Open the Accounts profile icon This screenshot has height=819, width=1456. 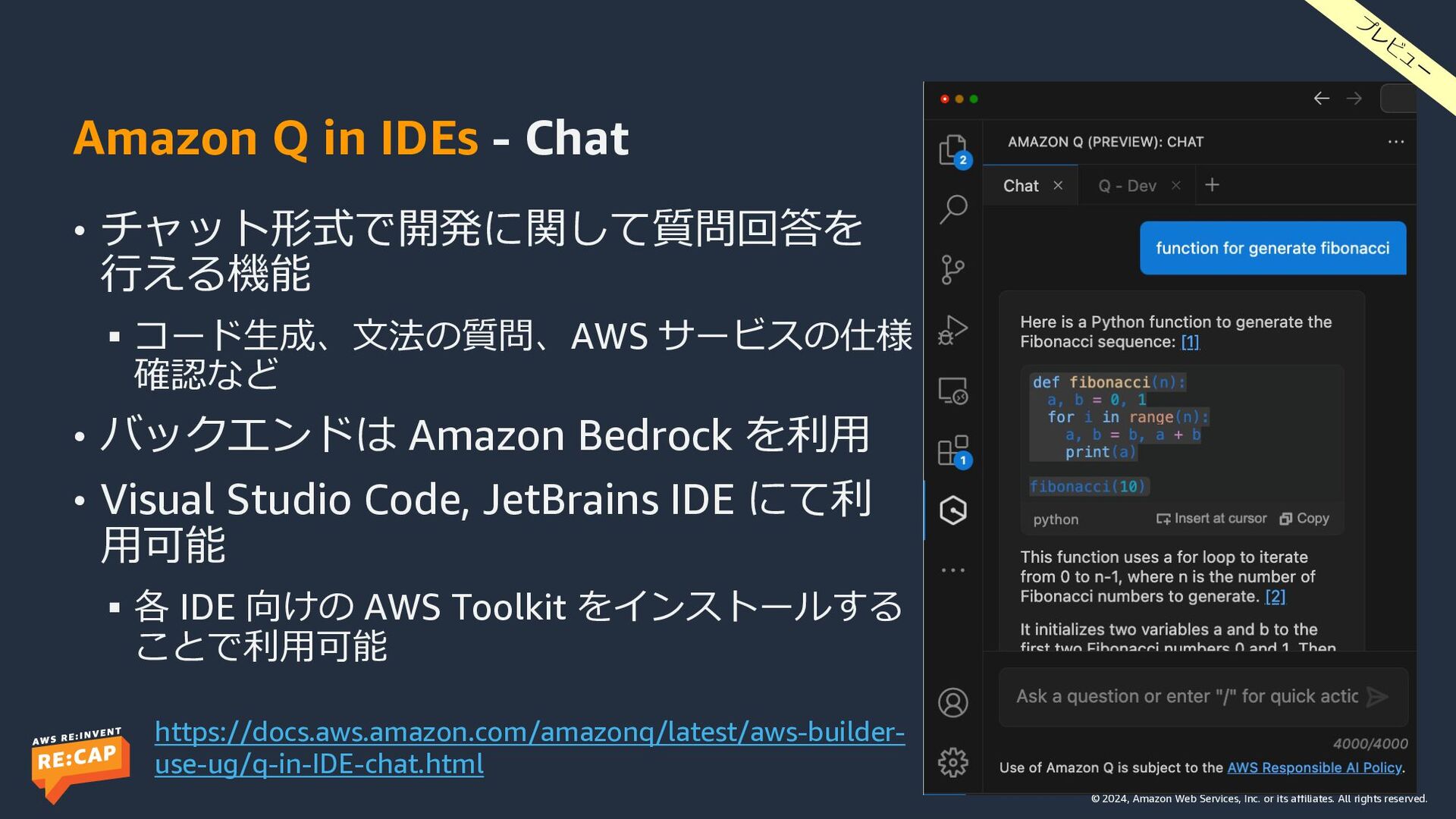(x=953, y=702)
